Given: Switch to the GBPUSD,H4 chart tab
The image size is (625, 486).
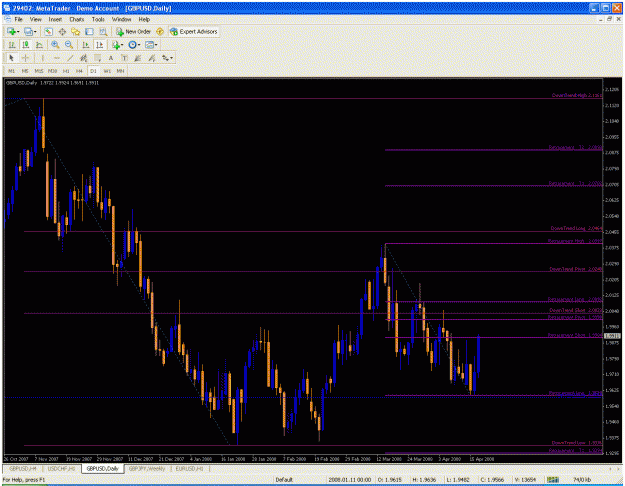Looking at the screenshot, I should click(22, 468).
